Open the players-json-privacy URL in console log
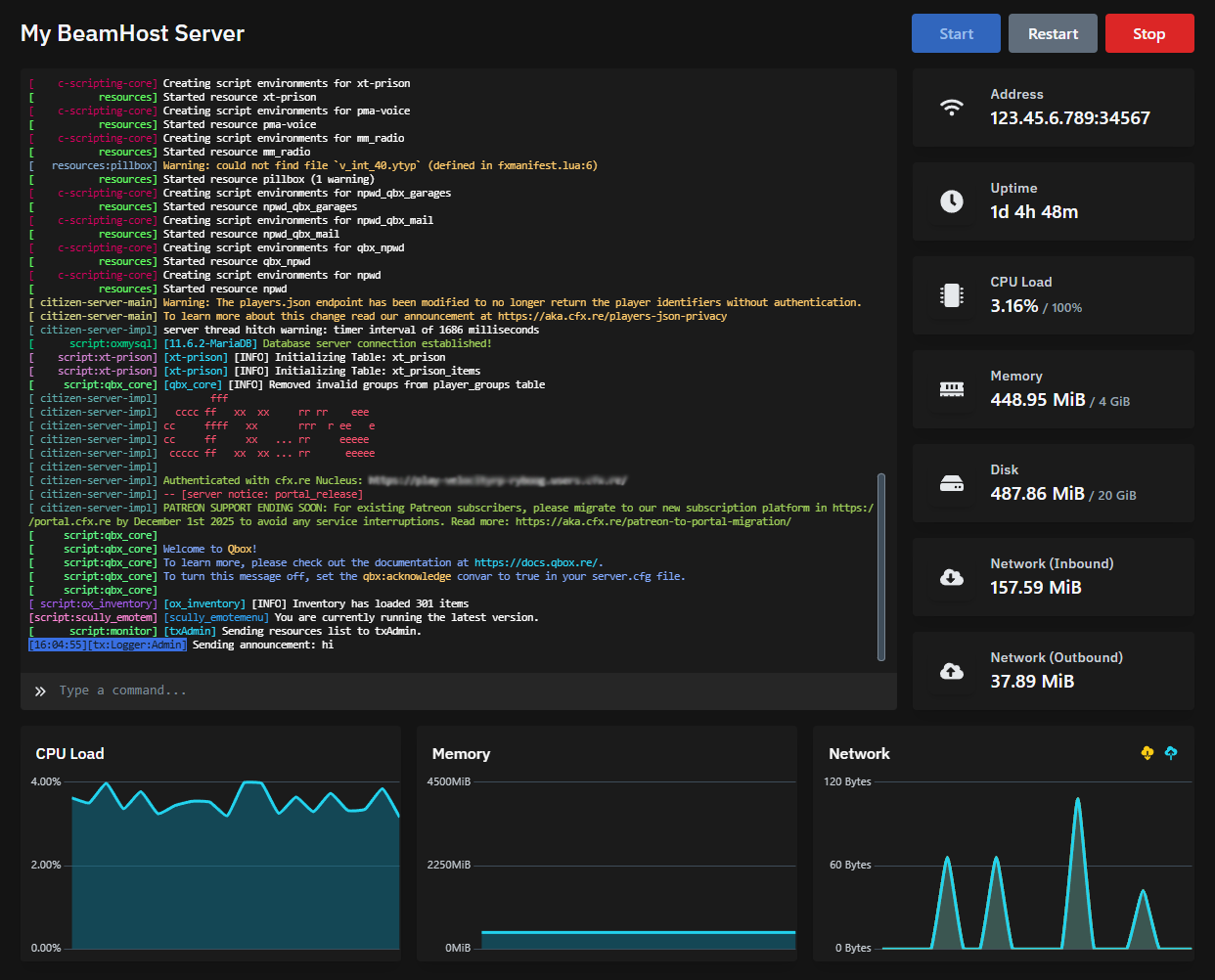The height and width of the screenshot is (980, 1215). point(612,316)
